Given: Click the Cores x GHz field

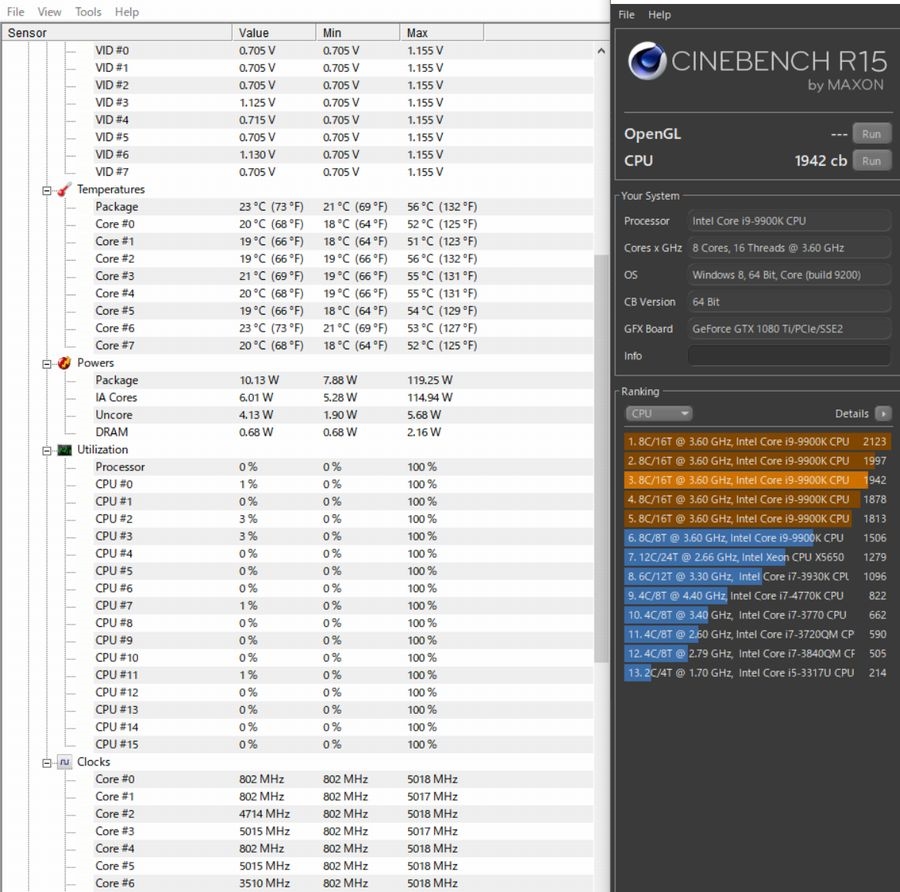Looking at the screenshot, I should (x=789, y=248).
